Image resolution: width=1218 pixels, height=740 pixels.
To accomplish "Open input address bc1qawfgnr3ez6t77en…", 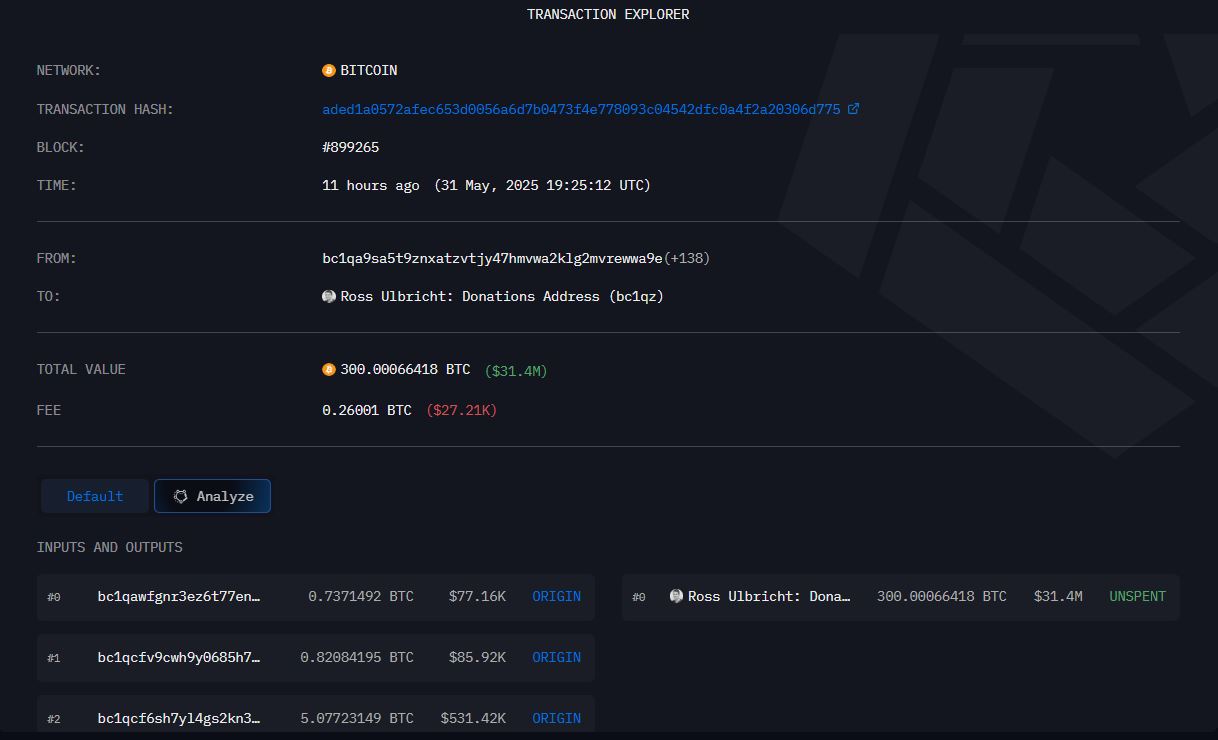I will point(179,596).
